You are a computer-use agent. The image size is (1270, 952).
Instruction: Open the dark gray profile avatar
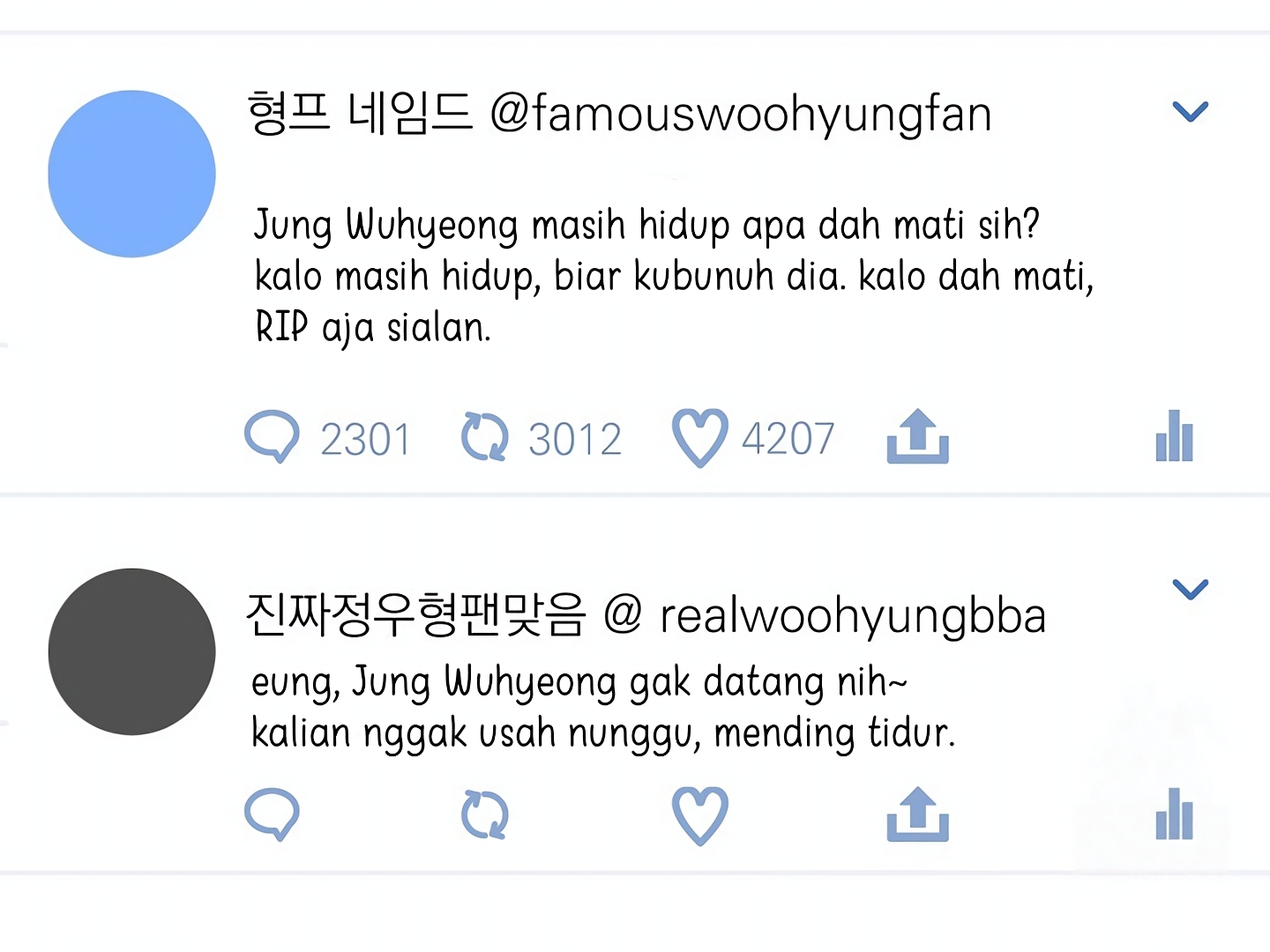(x=131, y=651)
